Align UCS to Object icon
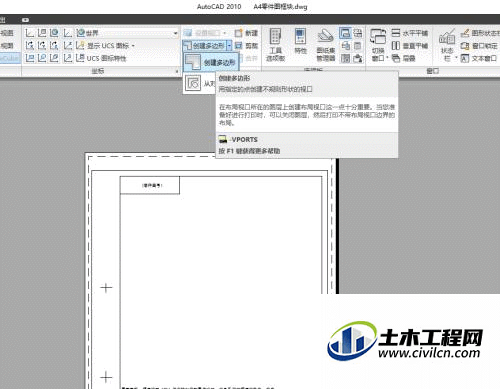The image size is (500, 389). (42, 58)
